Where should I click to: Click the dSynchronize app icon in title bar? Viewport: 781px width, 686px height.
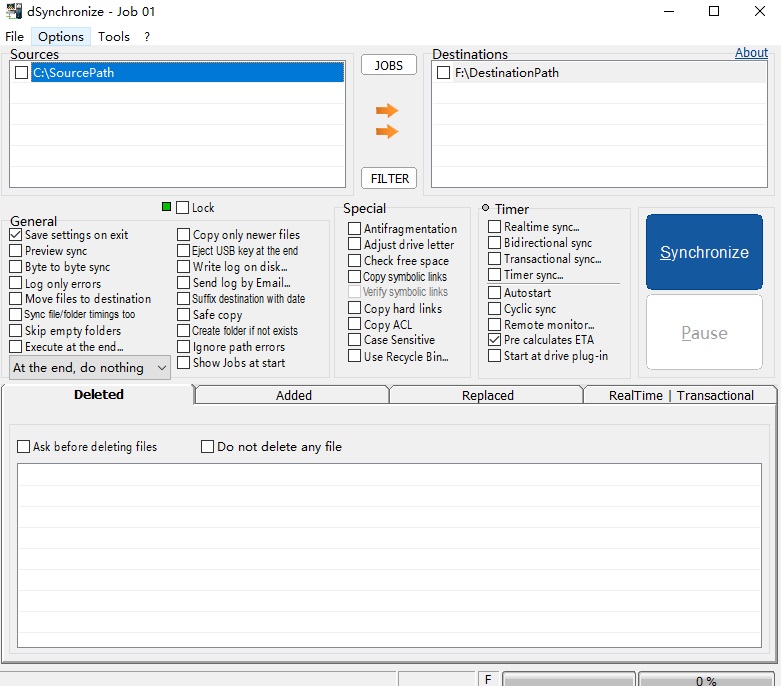point(14,11)
